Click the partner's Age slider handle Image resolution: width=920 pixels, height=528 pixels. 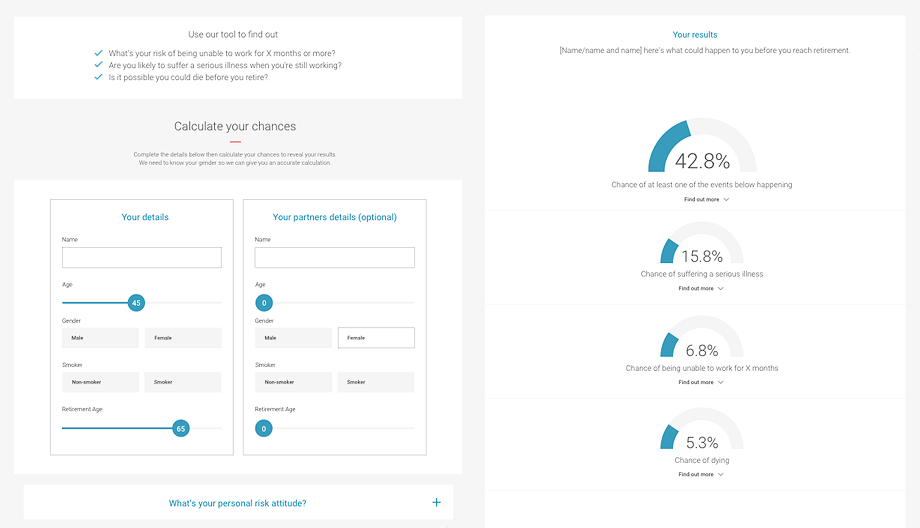tap(264, 303)
